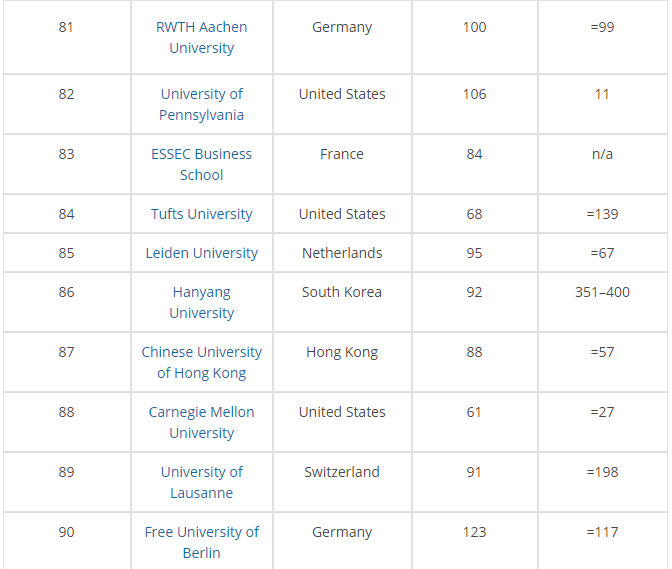The height and width of the screenshot is (569, 672).
Task: Click the Hong Kong country cell
Action: pyautogui.click(x=342, y=352)
